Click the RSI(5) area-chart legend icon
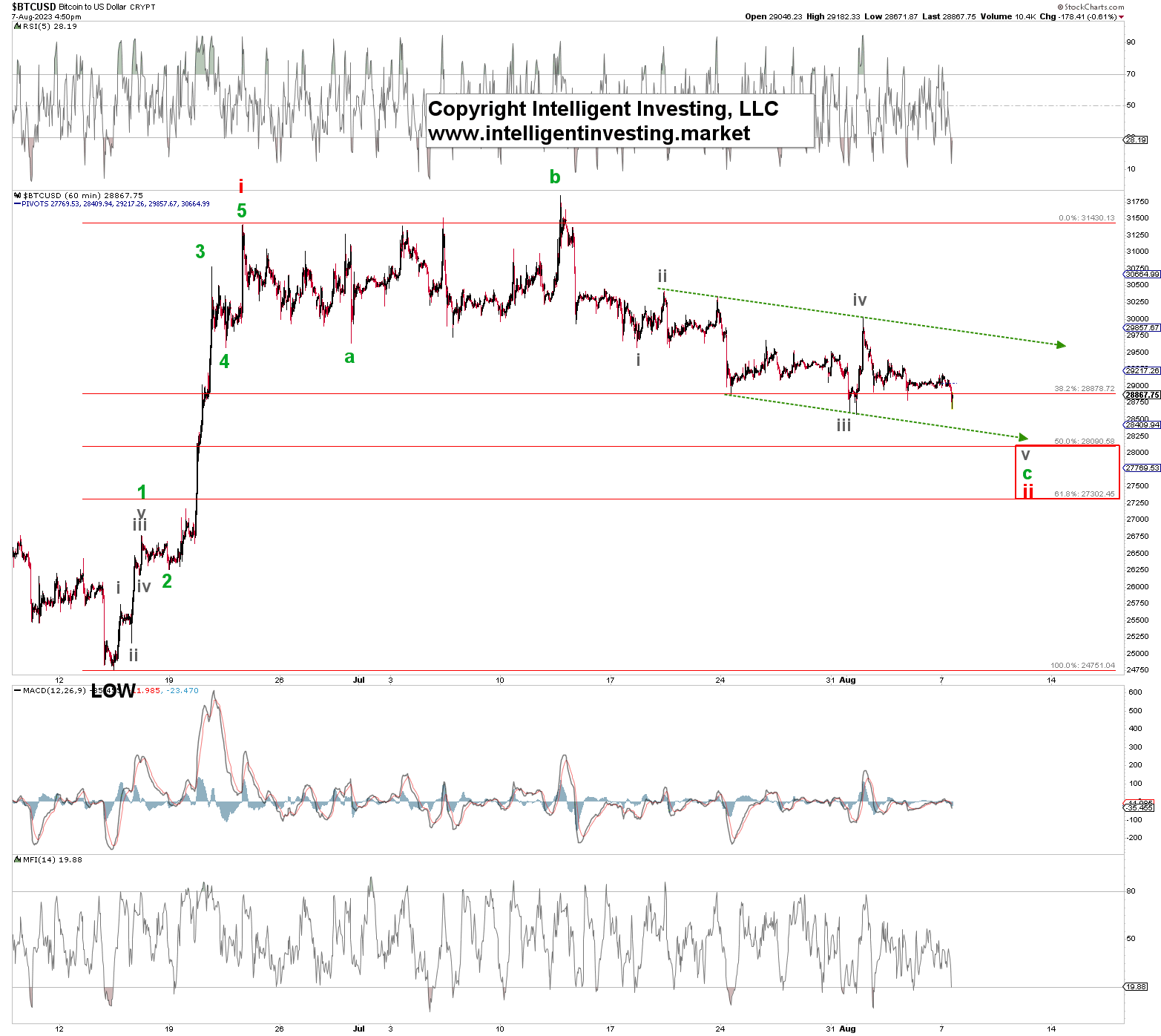The height and width of the screenshot is (1036, 1161). pyautogui.click(x=18, y=27)
